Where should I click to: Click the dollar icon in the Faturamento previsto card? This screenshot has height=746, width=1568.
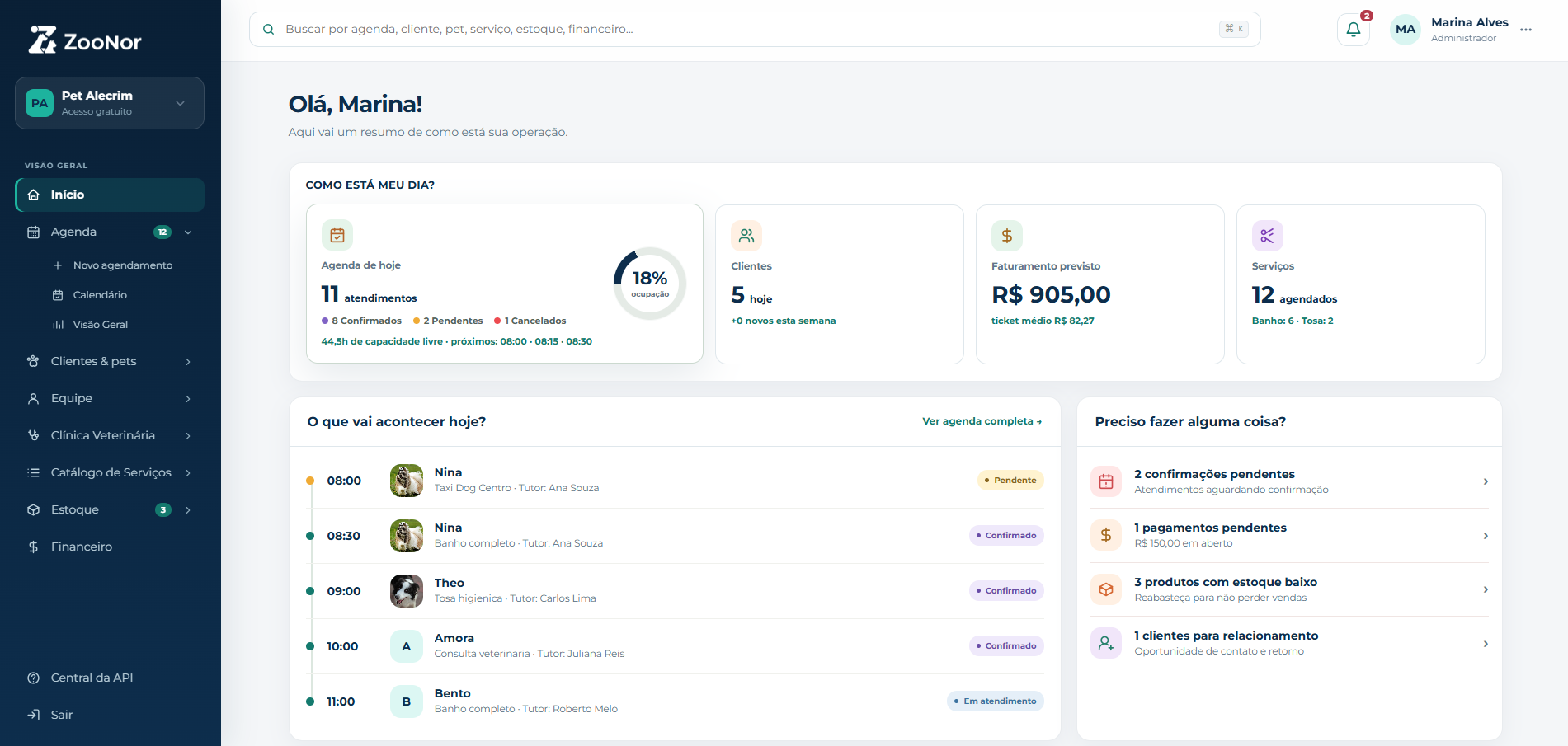pos(1007,236)
